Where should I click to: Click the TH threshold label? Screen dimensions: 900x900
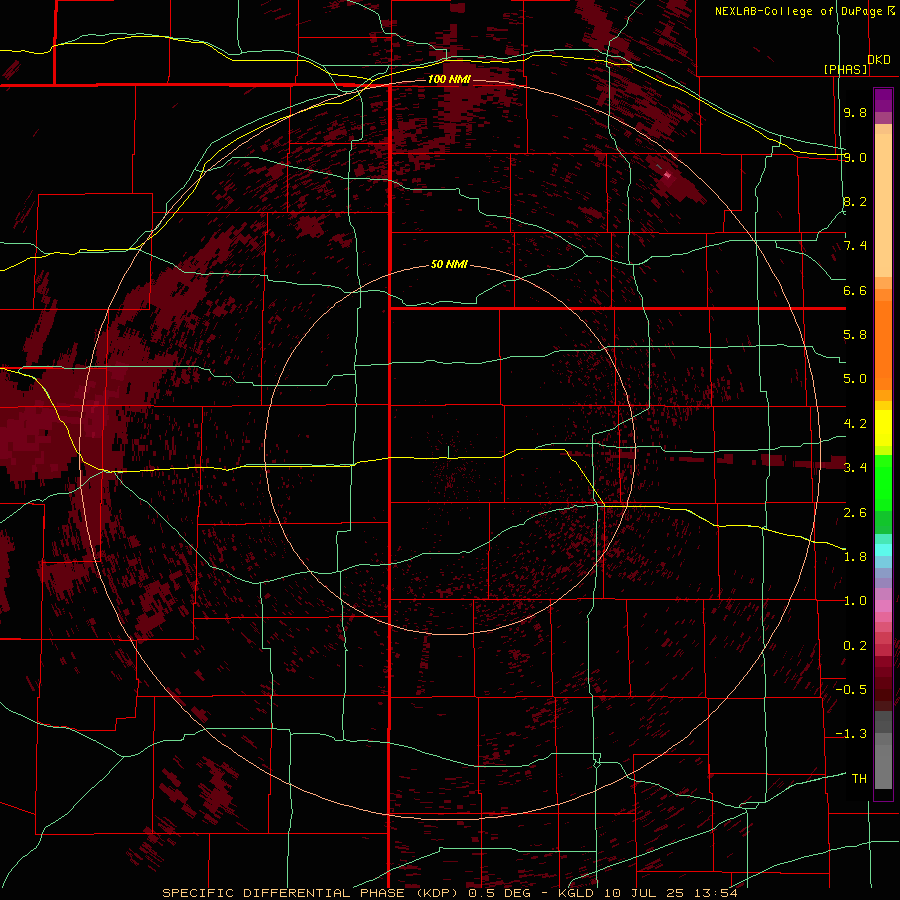pyautogui.click(x=859, y=779)
